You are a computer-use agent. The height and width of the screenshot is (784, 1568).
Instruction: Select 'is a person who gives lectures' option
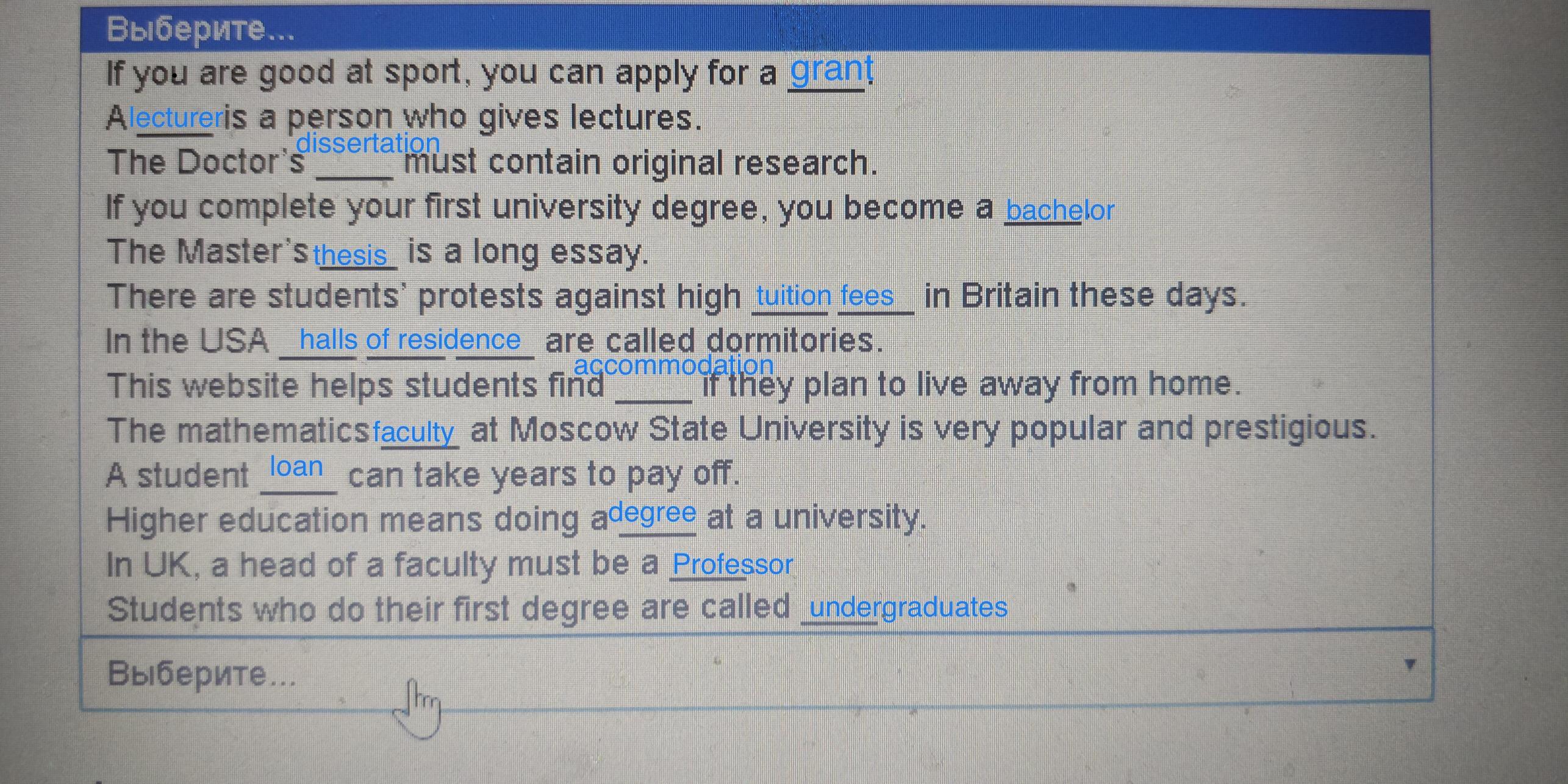756,117
